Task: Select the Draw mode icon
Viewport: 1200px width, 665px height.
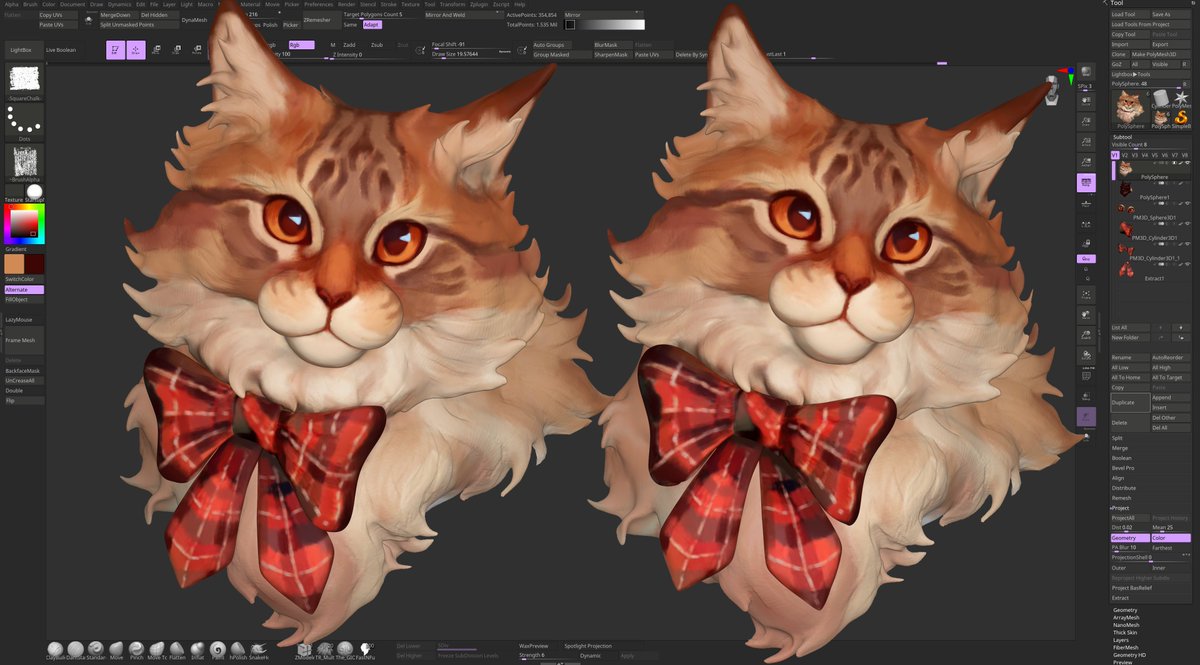Action: [x=136, y=50]
